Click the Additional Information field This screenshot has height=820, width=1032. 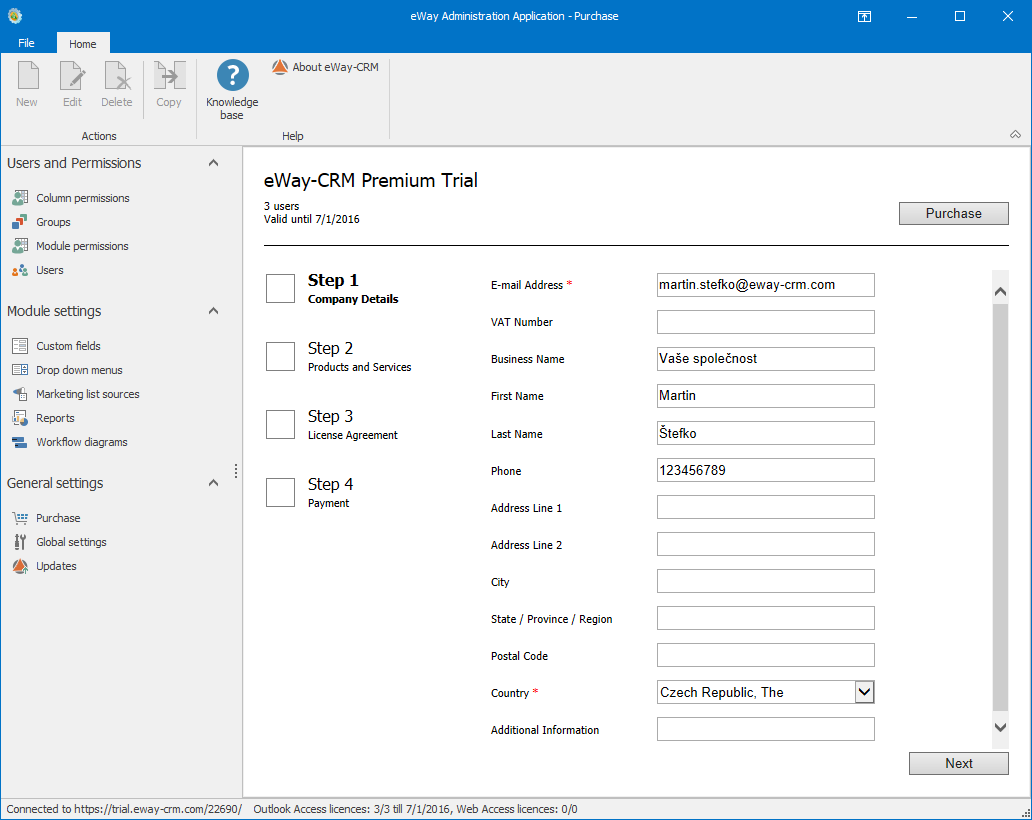click(765, 729)
